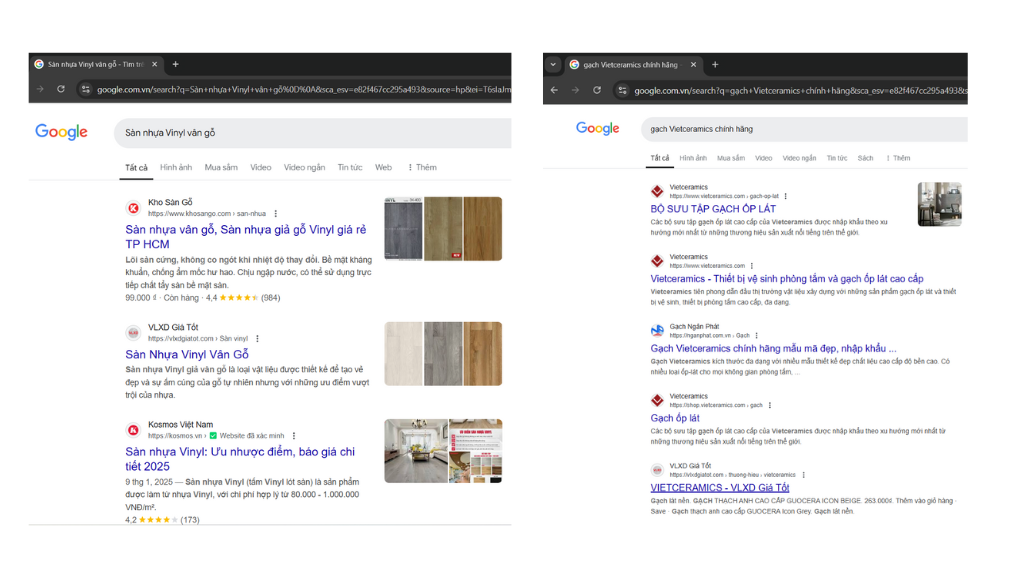This screenshot has width=1024, height=584.
Task: Open 'VIETCERAMICS - VLXD Giá Tốt' link
Action: (x=720, y=488)
